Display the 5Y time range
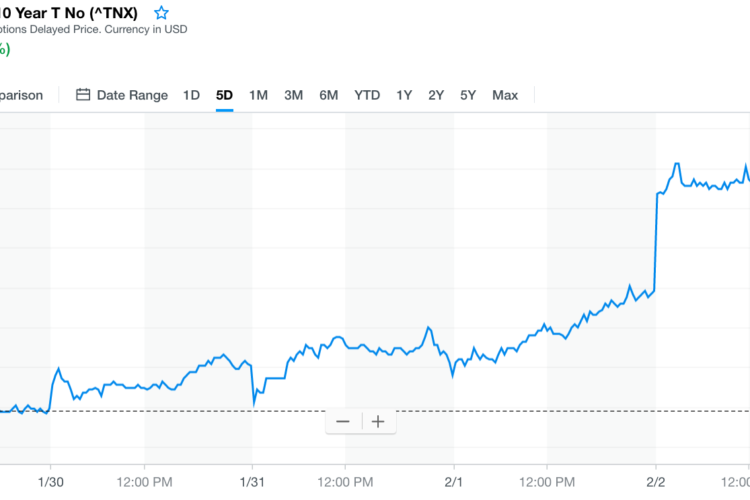The width and height of the screenshot is (750, 500). [468, 95]
